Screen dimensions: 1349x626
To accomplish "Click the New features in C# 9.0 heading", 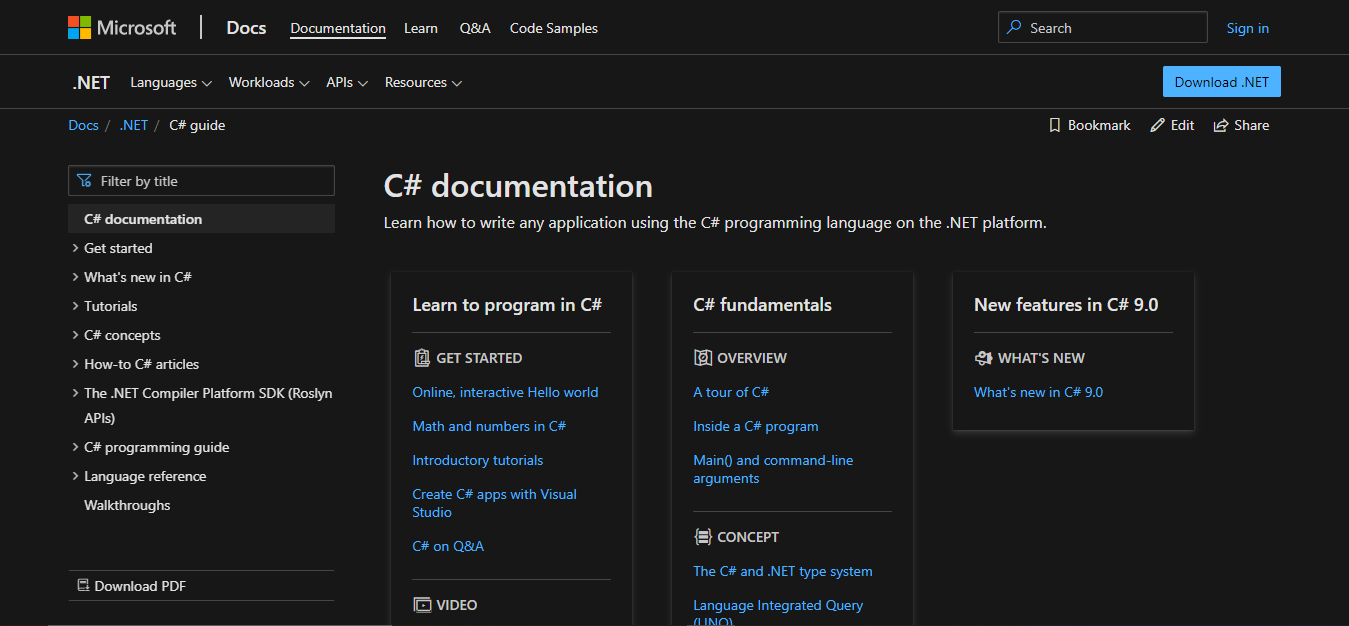I will pos(1066,305).
